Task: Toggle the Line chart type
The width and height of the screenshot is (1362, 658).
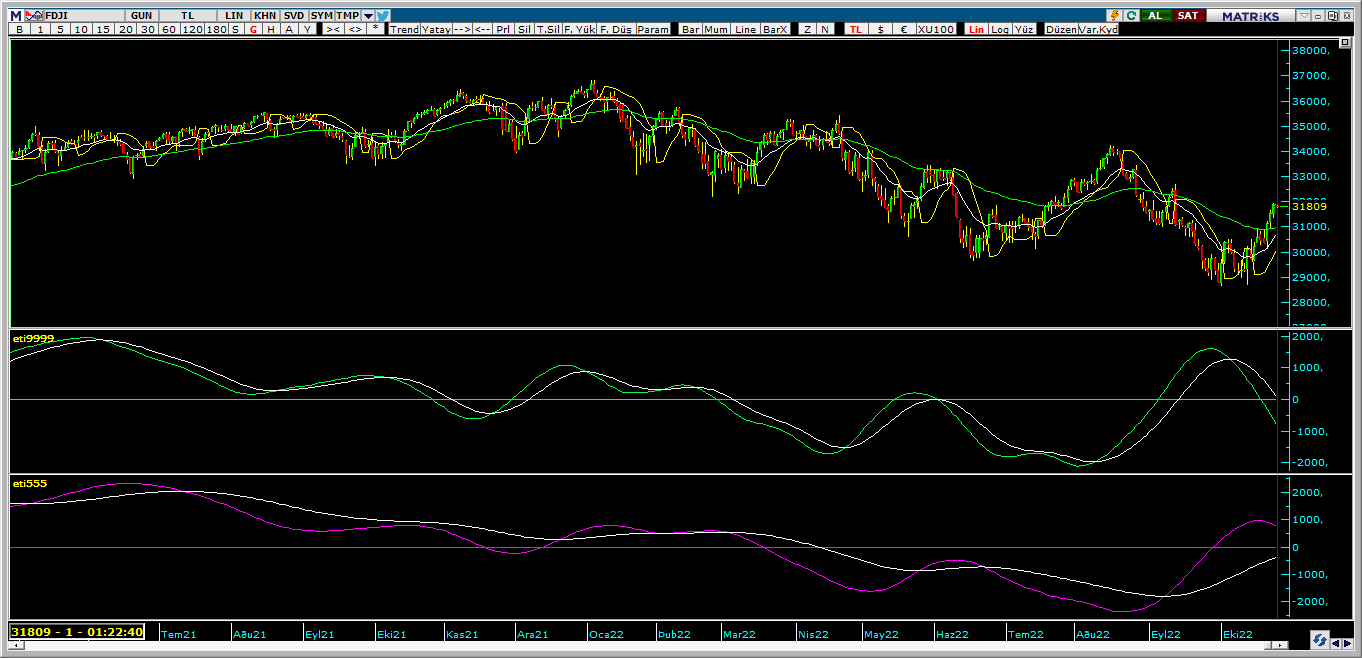Action: [745, 30]
